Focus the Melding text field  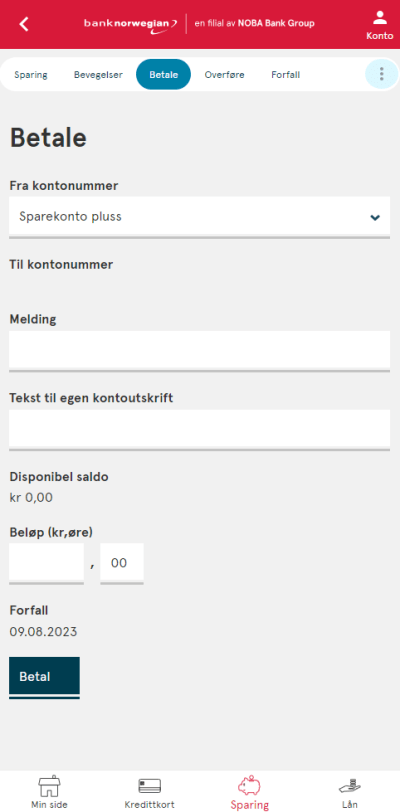(199, 350)
